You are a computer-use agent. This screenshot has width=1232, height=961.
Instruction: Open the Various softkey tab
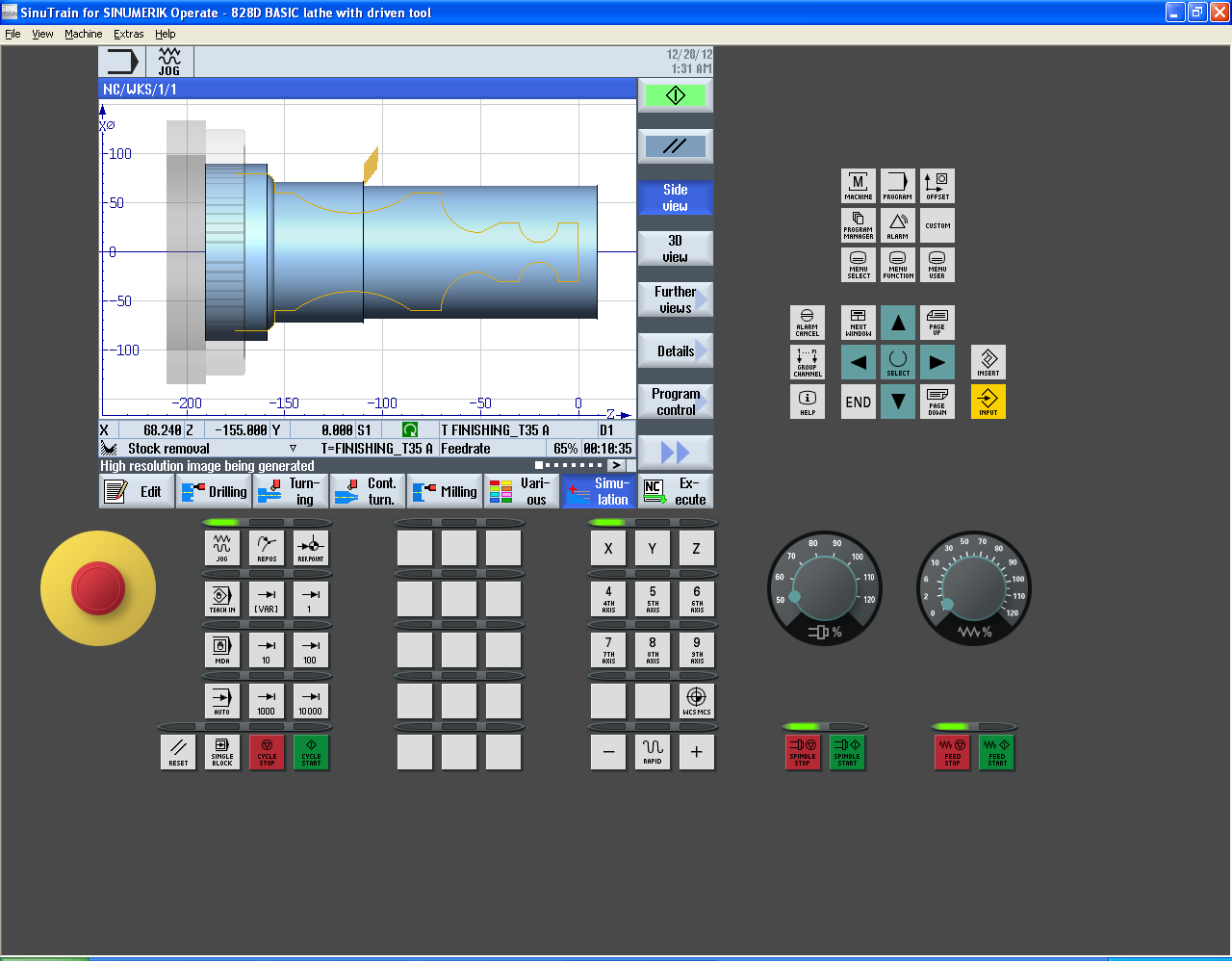tap(522, 491)
